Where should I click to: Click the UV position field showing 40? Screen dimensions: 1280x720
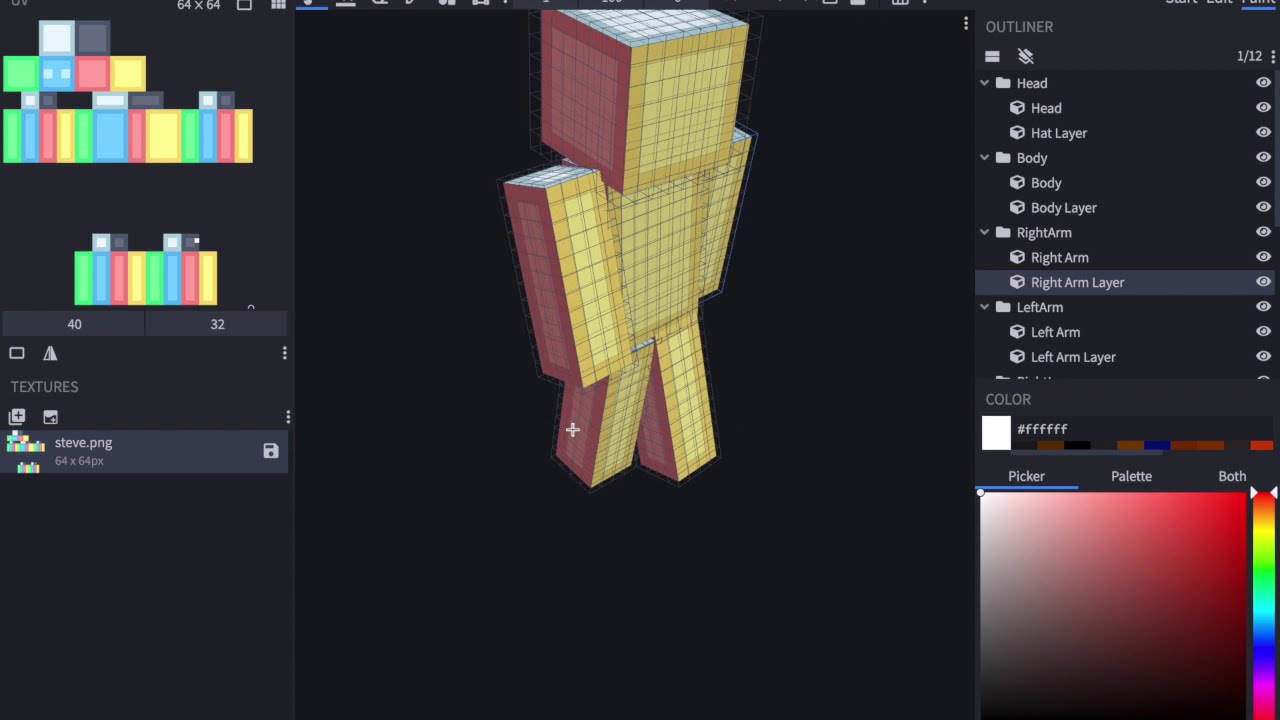[74, 324]
